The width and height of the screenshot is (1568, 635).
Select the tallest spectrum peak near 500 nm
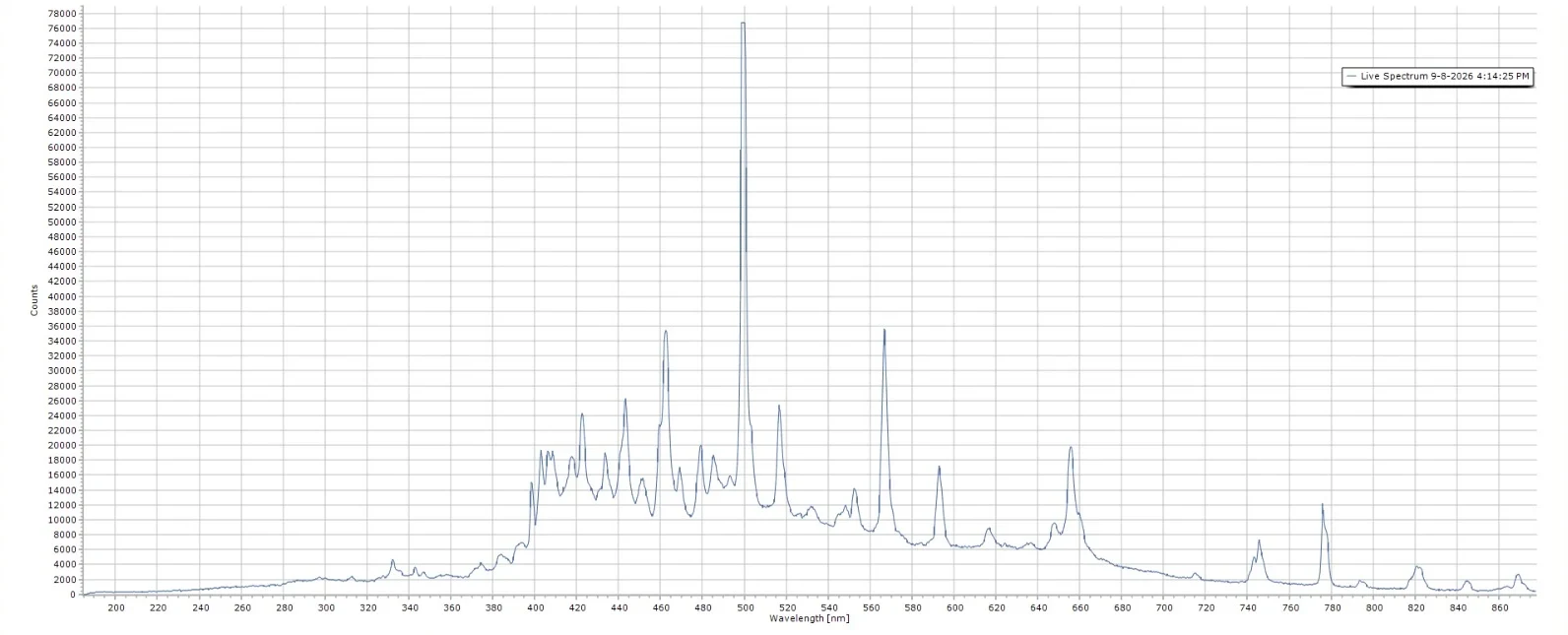point(744,23)
